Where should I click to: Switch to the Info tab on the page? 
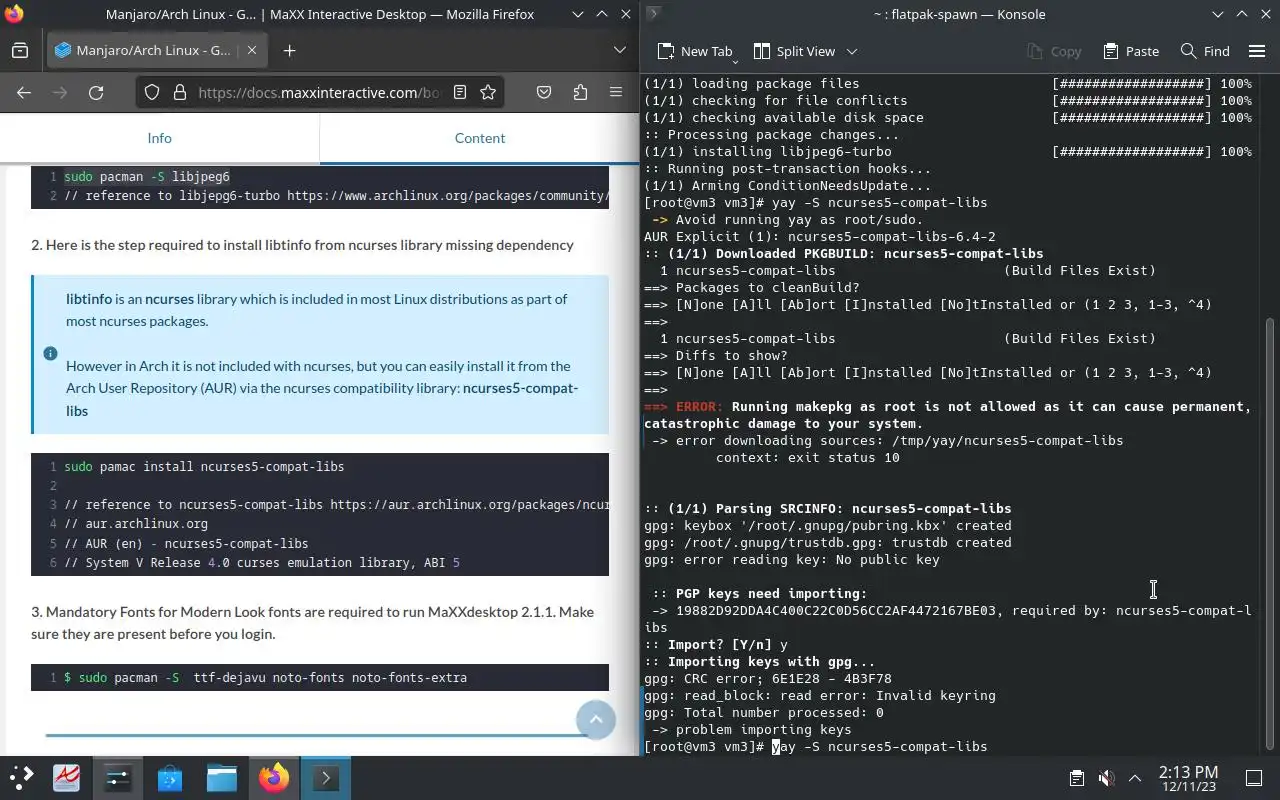pos(159,138)
